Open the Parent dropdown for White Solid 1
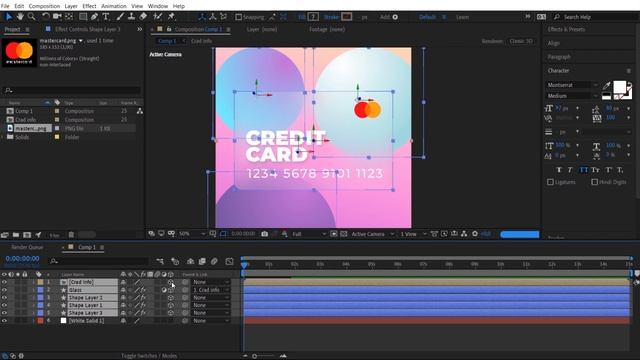The width and height of the screenshot is (640, 360). pos(210,321)
